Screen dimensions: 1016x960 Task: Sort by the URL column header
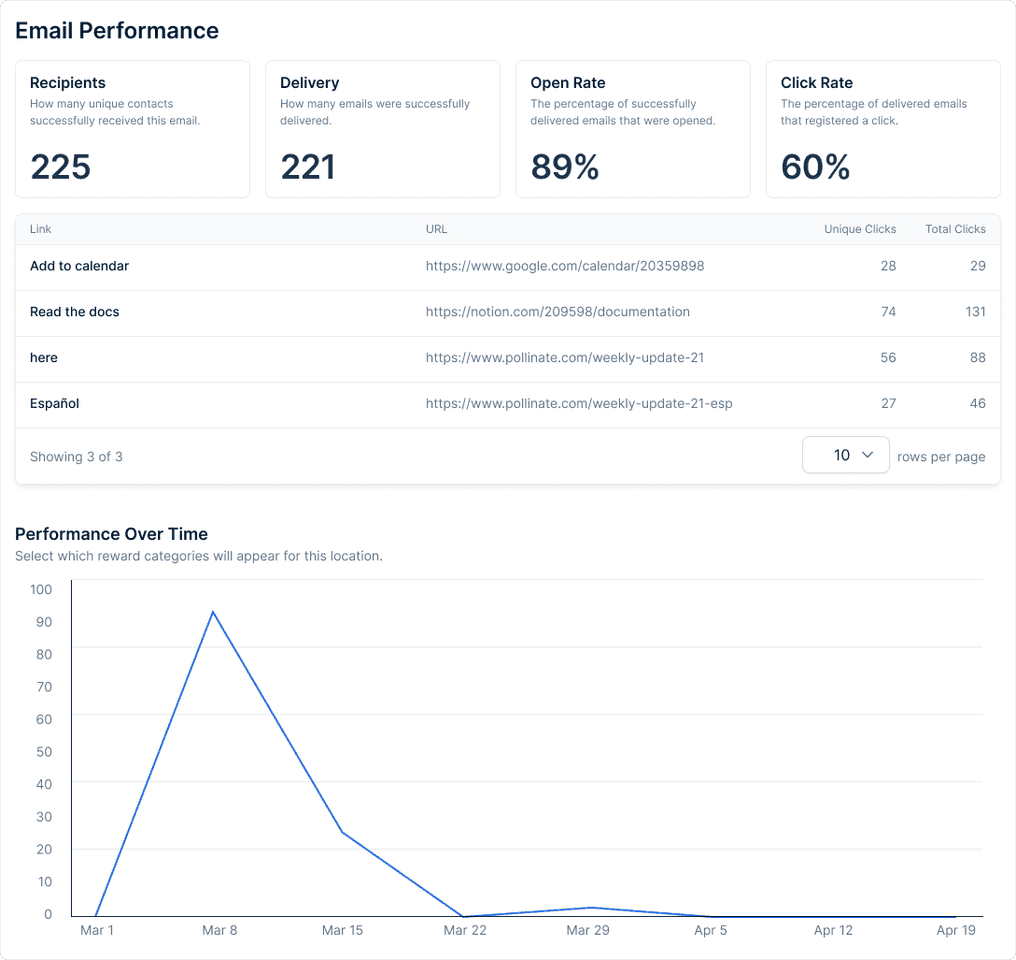[436, 229]
